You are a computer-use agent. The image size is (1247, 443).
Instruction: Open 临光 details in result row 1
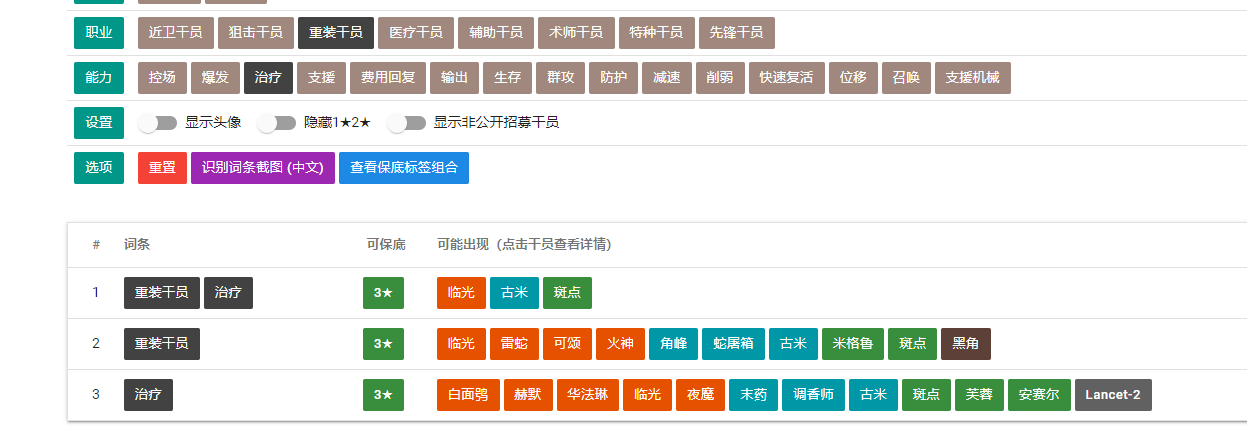(461, 293)
